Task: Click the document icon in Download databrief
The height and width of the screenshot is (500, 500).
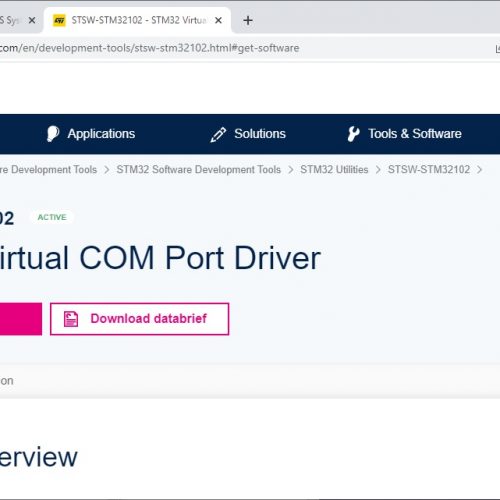Action: (x=71, y=319)
